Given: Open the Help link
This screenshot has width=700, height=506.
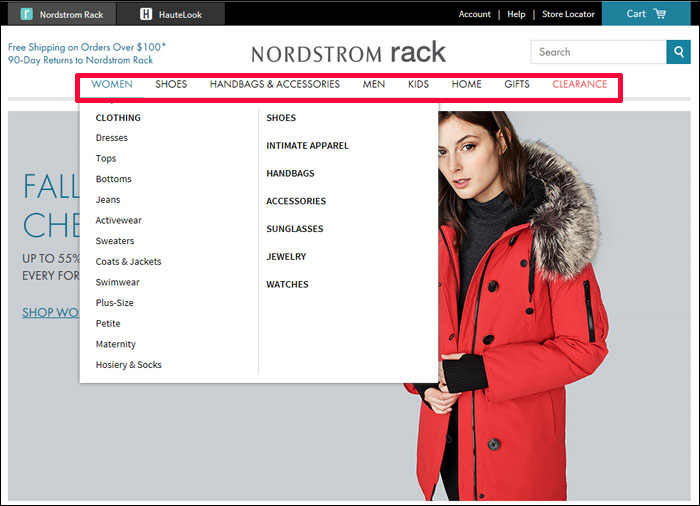Looking at the screenshot, I should [x=516, y=14].
